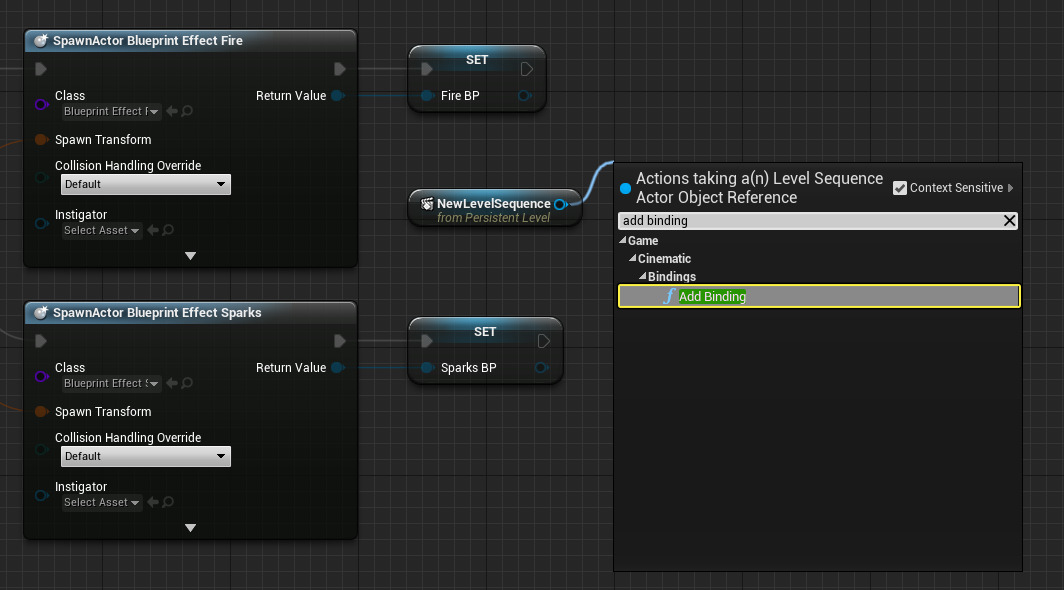
Task: Collapse the Cinematic category
Action: click(x=633, y=259)
